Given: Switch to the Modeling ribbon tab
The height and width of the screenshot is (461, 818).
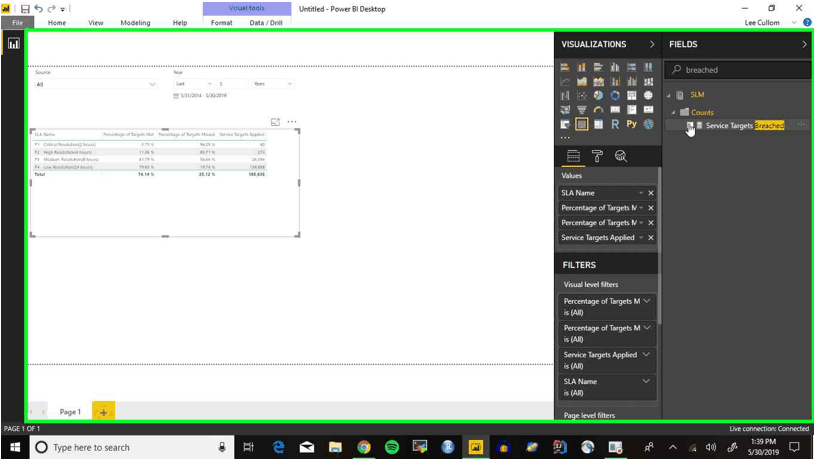Looking at the screenshot, I should [x=135, y=22].
